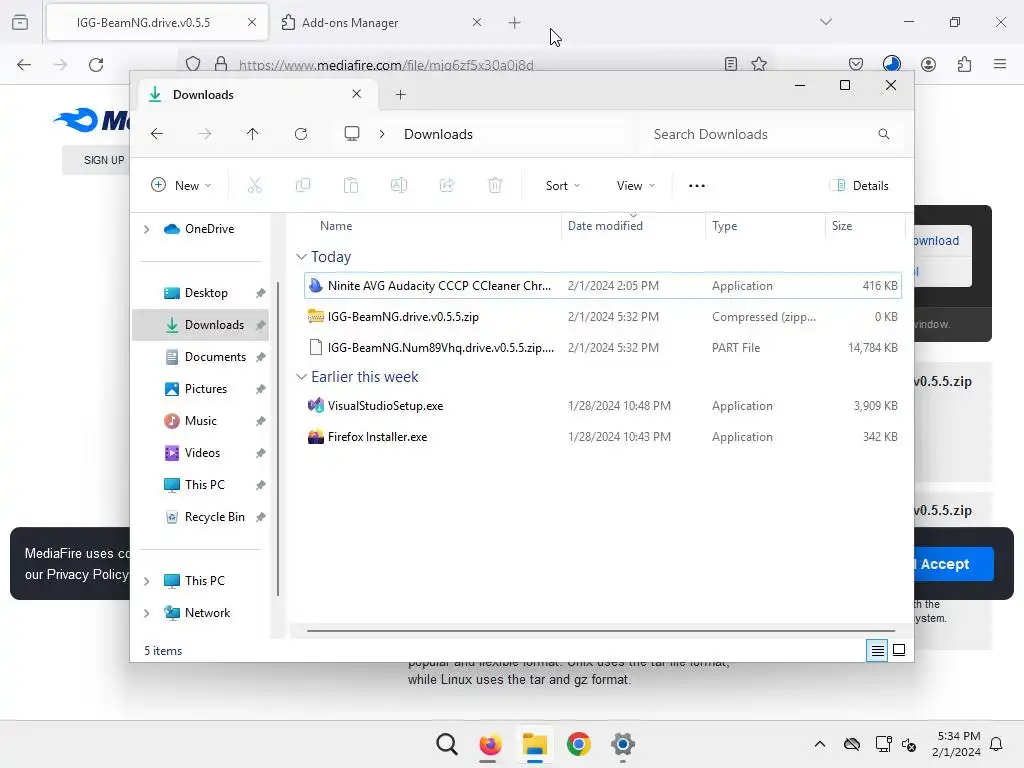Click MediaFire SIGN UP button
The width and height of the screenshot is (1024, 768).
coord(96,160)
